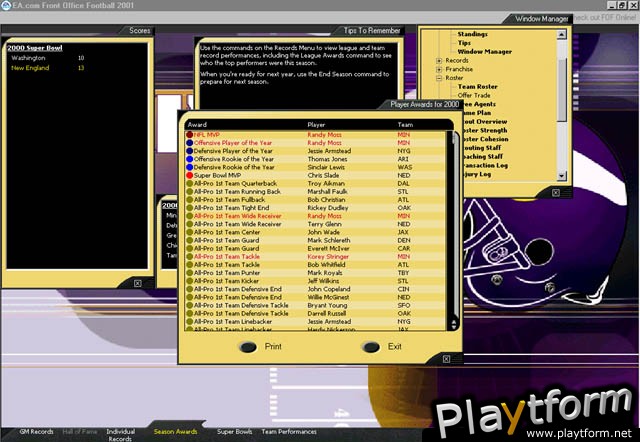Click Troy Aikman in the player column
The width and height of the screenshot is (640, 442).
326,184
